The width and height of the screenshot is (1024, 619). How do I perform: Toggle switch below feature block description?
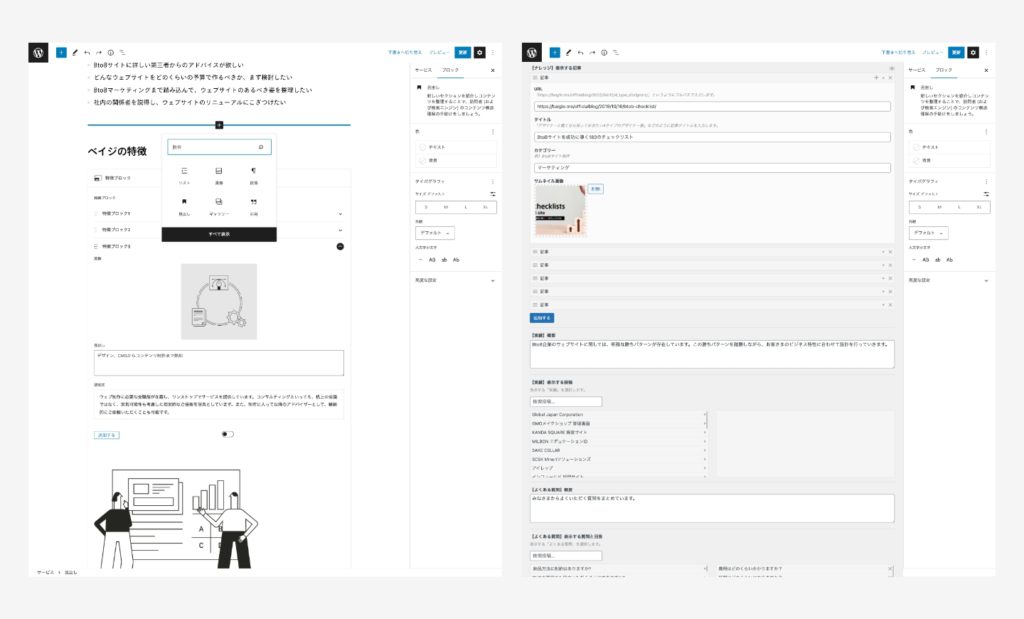[227, 434]
